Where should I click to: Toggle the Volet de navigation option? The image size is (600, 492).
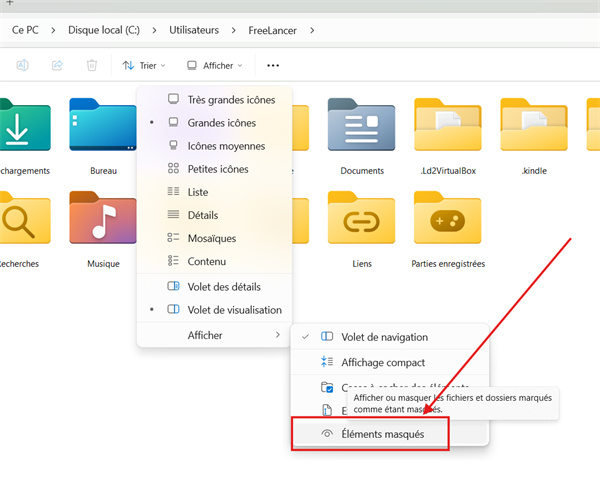click(384, 337)
